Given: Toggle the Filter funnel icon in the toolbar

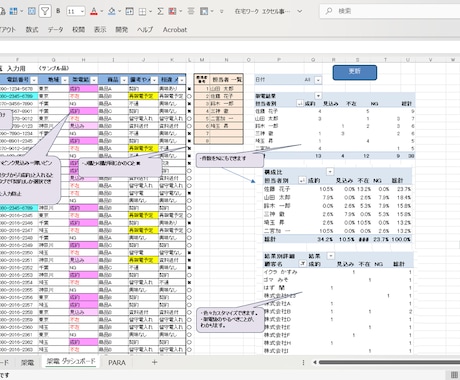Looking at the screenshot, I should click(45, 11).
